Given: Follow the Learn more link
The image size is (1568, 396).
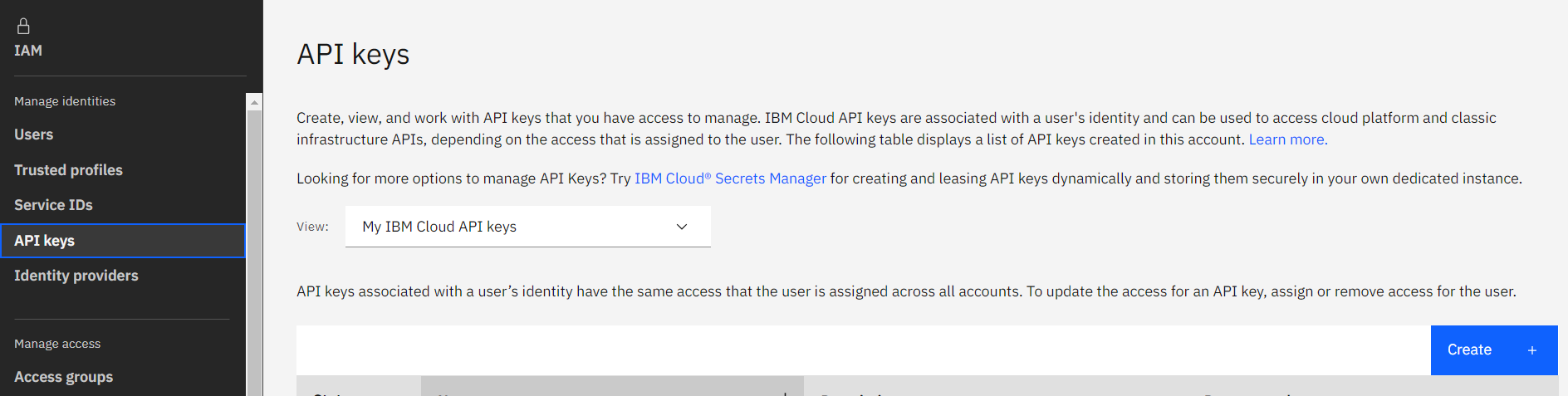Looking at the screenshot, I should pyautogui.click(x=1287, y=139).
